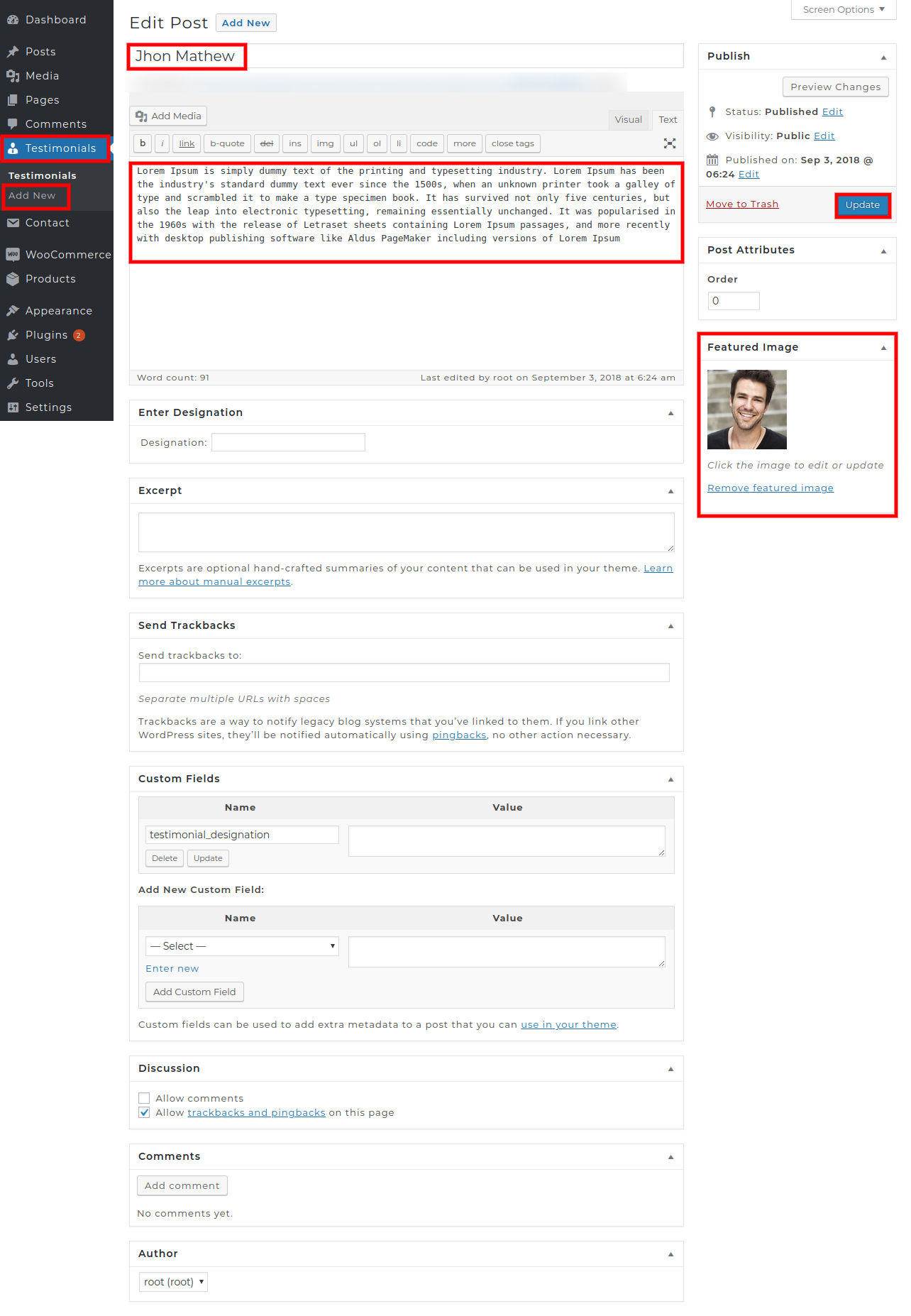
Task: Click the blue Update button
Action: (x=862, y=205)
